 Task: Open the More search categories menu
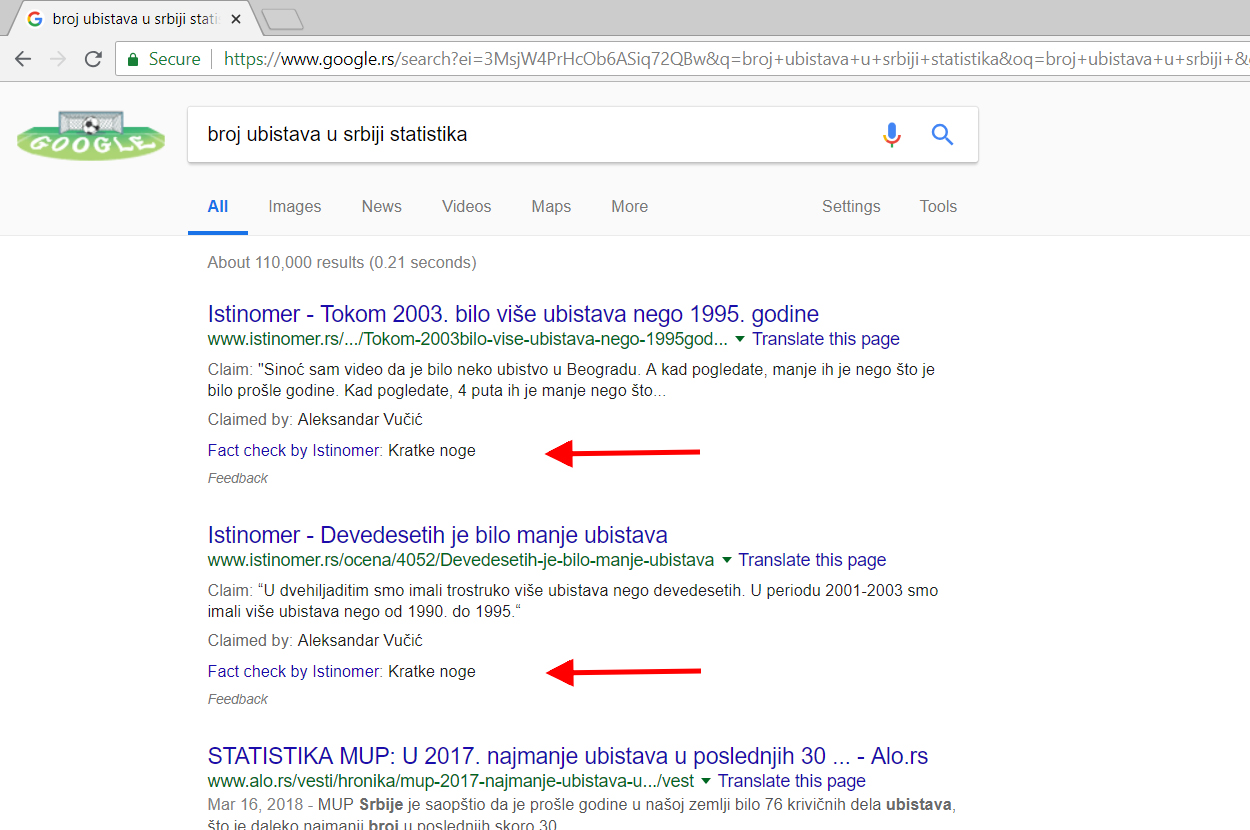[x=629, y=207]
